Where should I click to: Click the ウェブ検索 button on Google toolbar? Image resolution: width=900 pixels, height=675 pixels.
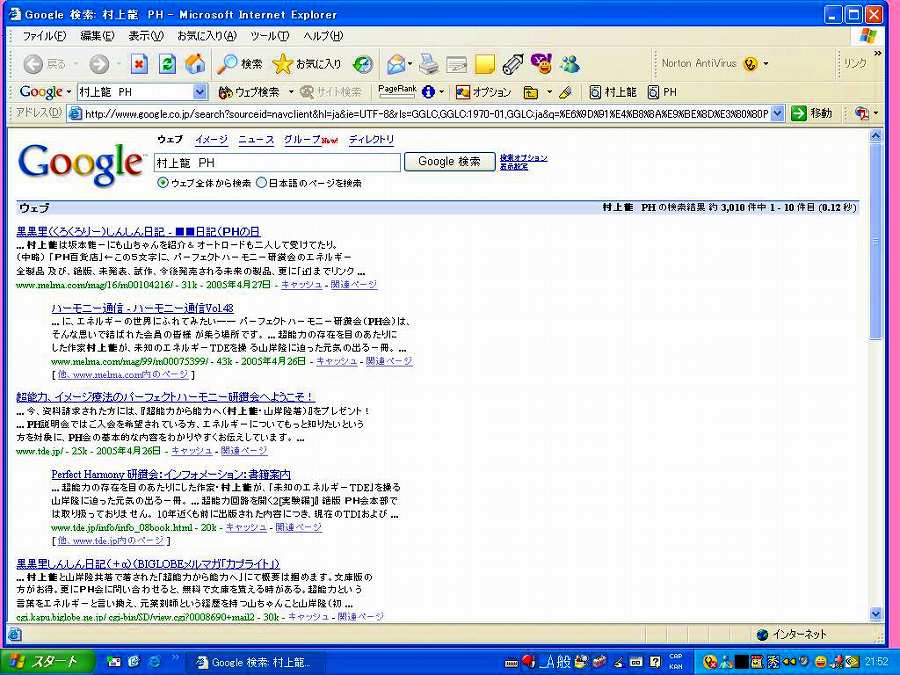[249, 92]
